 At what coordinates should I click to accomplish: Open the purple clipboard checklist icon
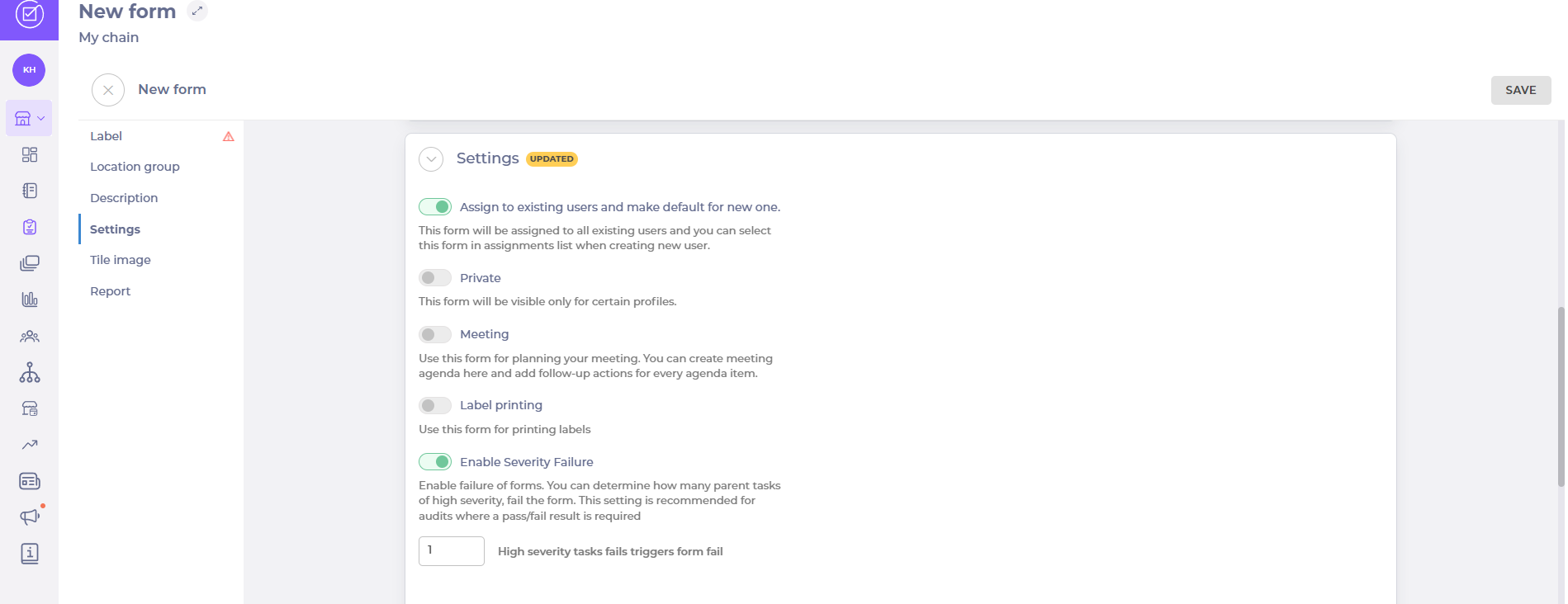(x=30, y=227)
